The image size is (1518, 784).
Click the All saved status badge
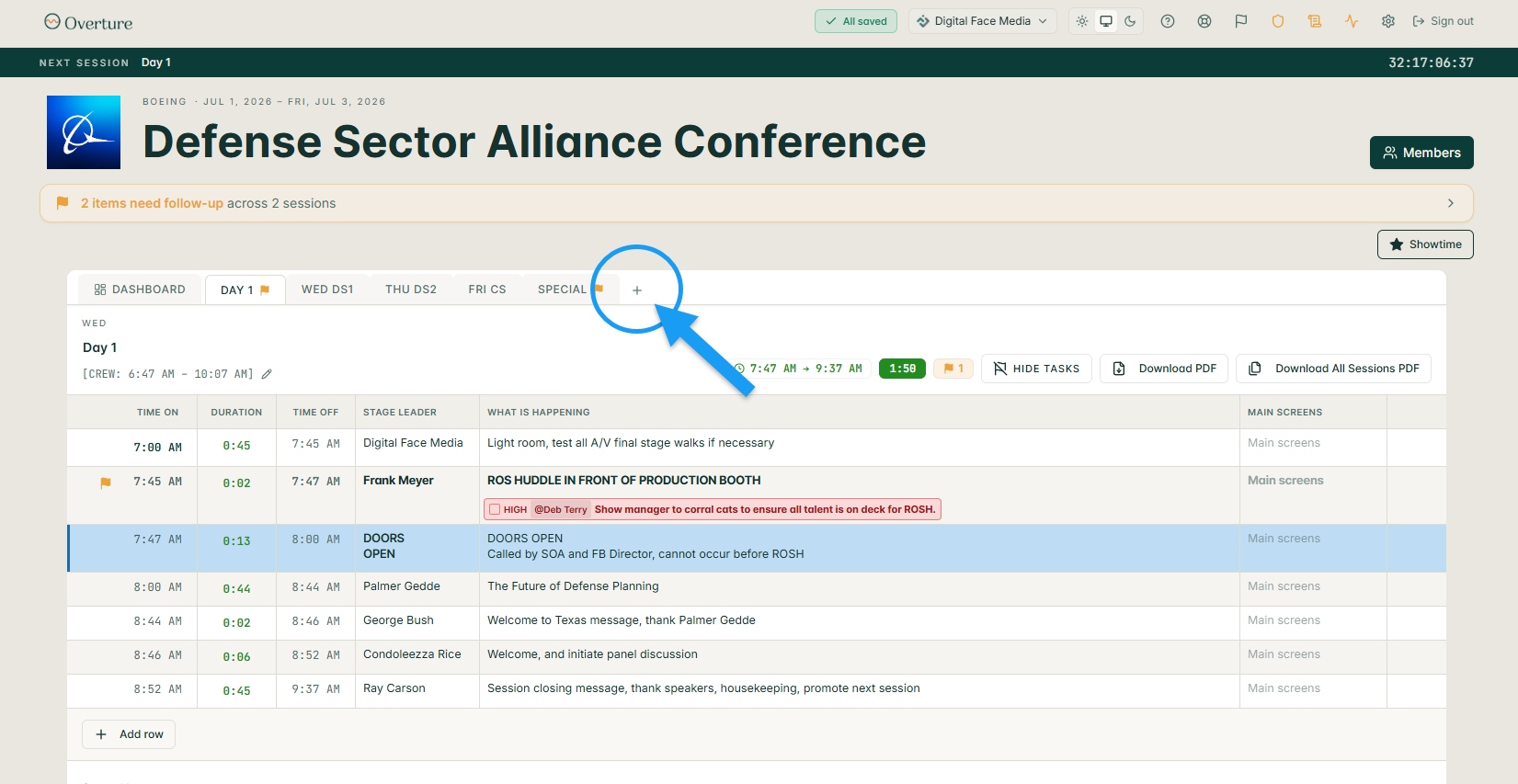pyautogui.click(x=856, y=21)
